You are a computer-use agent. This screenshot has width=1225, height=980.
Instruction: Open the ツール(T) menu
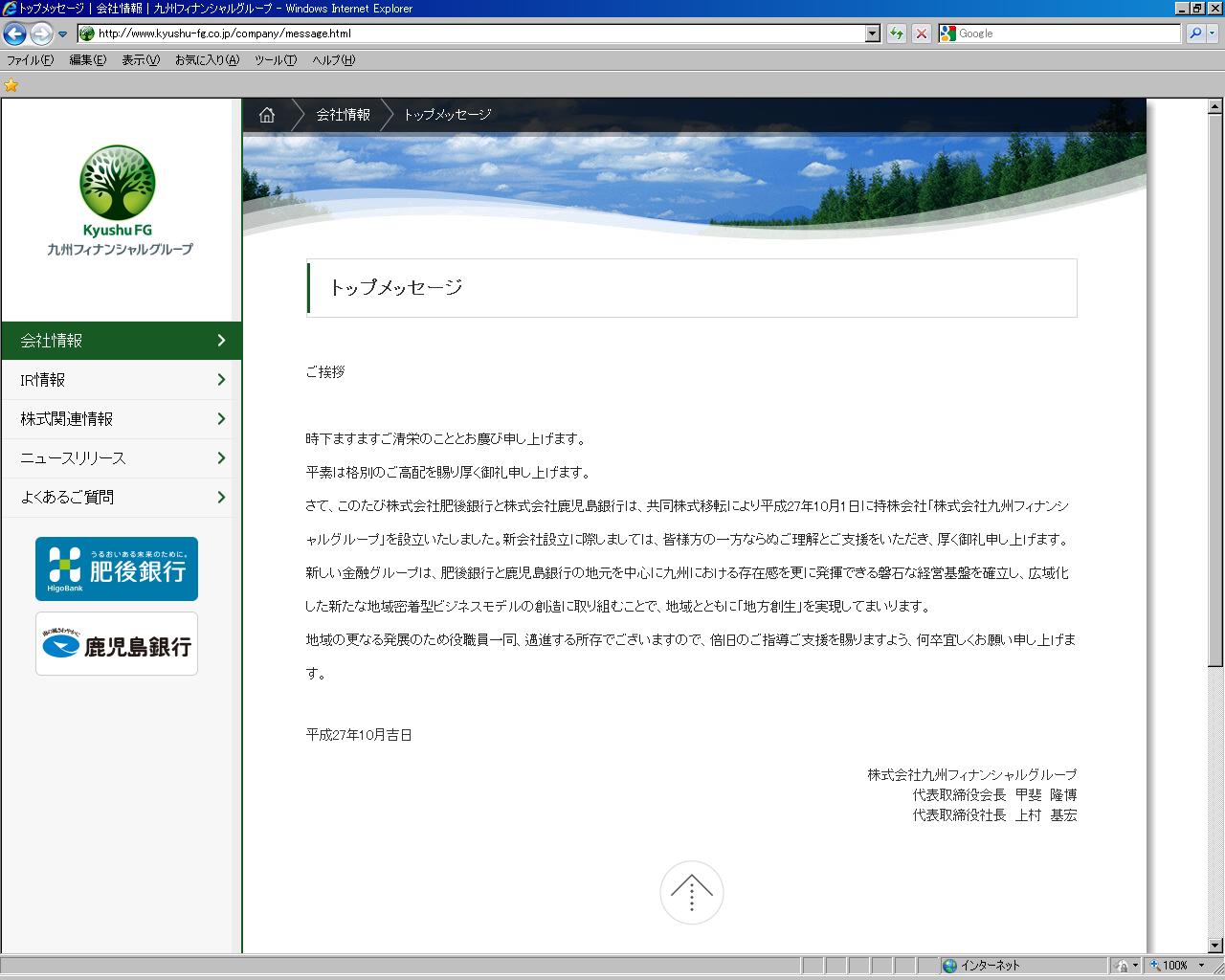[x=276, y=60]
